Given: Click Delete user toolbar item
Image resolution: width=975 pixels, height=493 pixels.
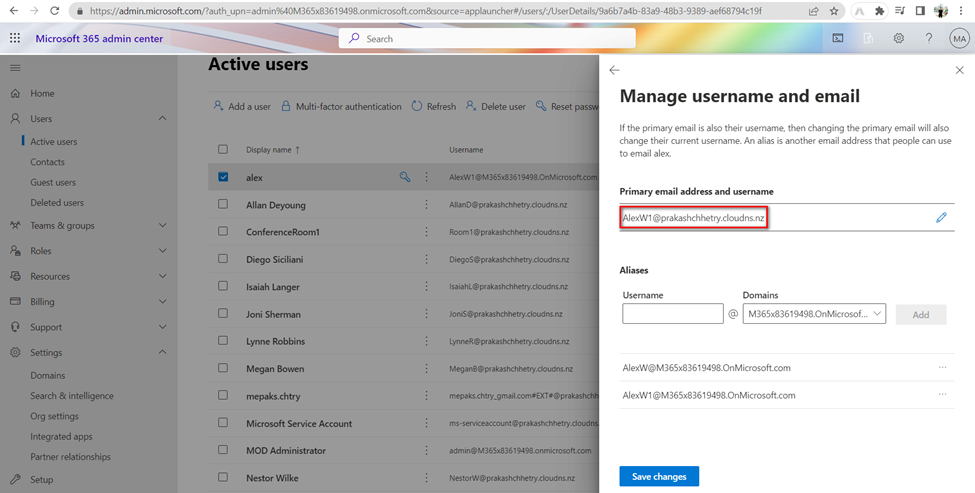Looking at the screenshot, I should pyautogui.click(x=496, y=106).
